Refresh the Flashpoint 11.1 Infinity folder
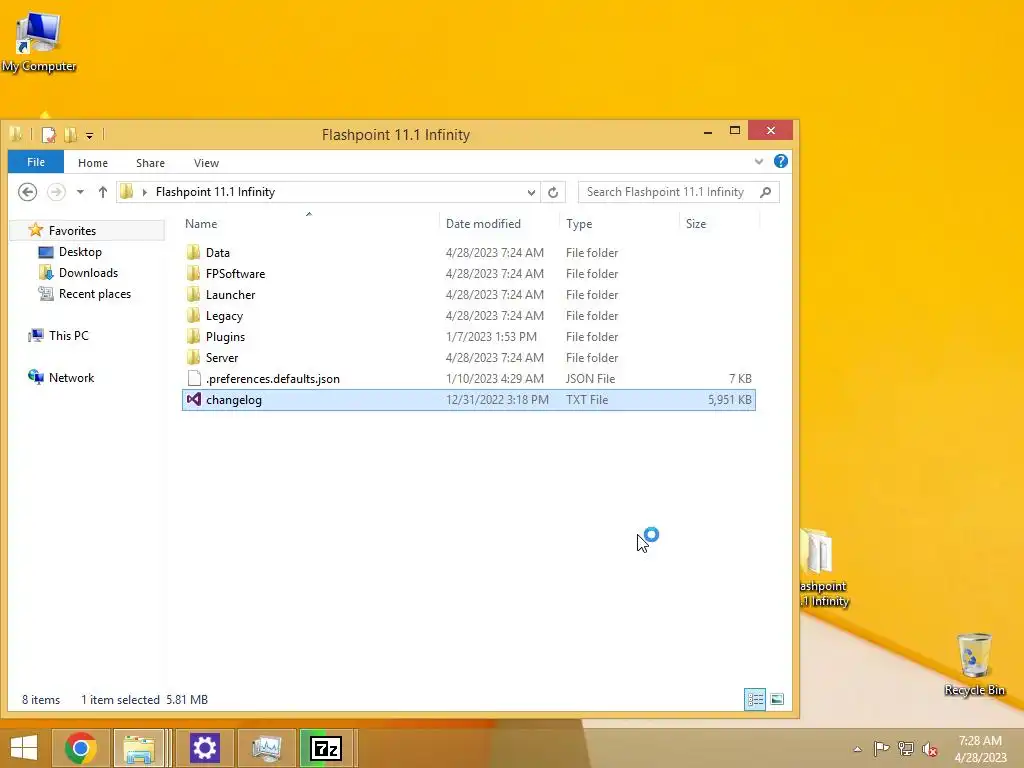This screenshot has height=768, width=1024. [x=553, y=192]
